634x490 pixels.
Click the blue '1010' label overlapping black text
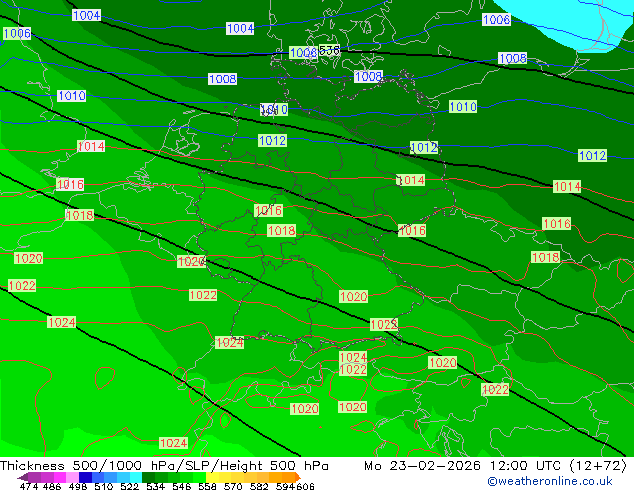click(x=274, y=109)
